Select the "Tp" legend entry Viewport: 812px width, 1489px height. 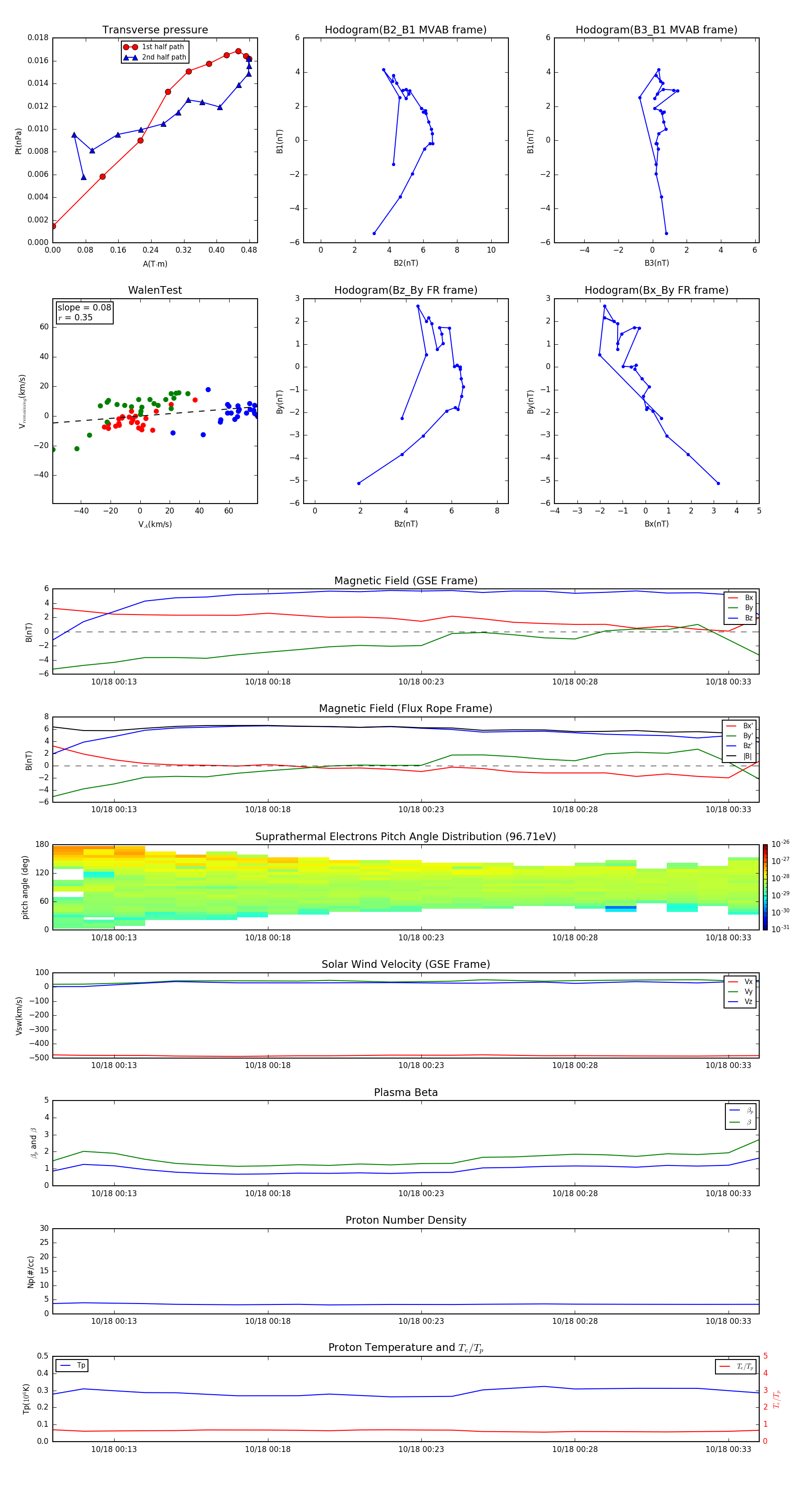[x=72, y=1365]
